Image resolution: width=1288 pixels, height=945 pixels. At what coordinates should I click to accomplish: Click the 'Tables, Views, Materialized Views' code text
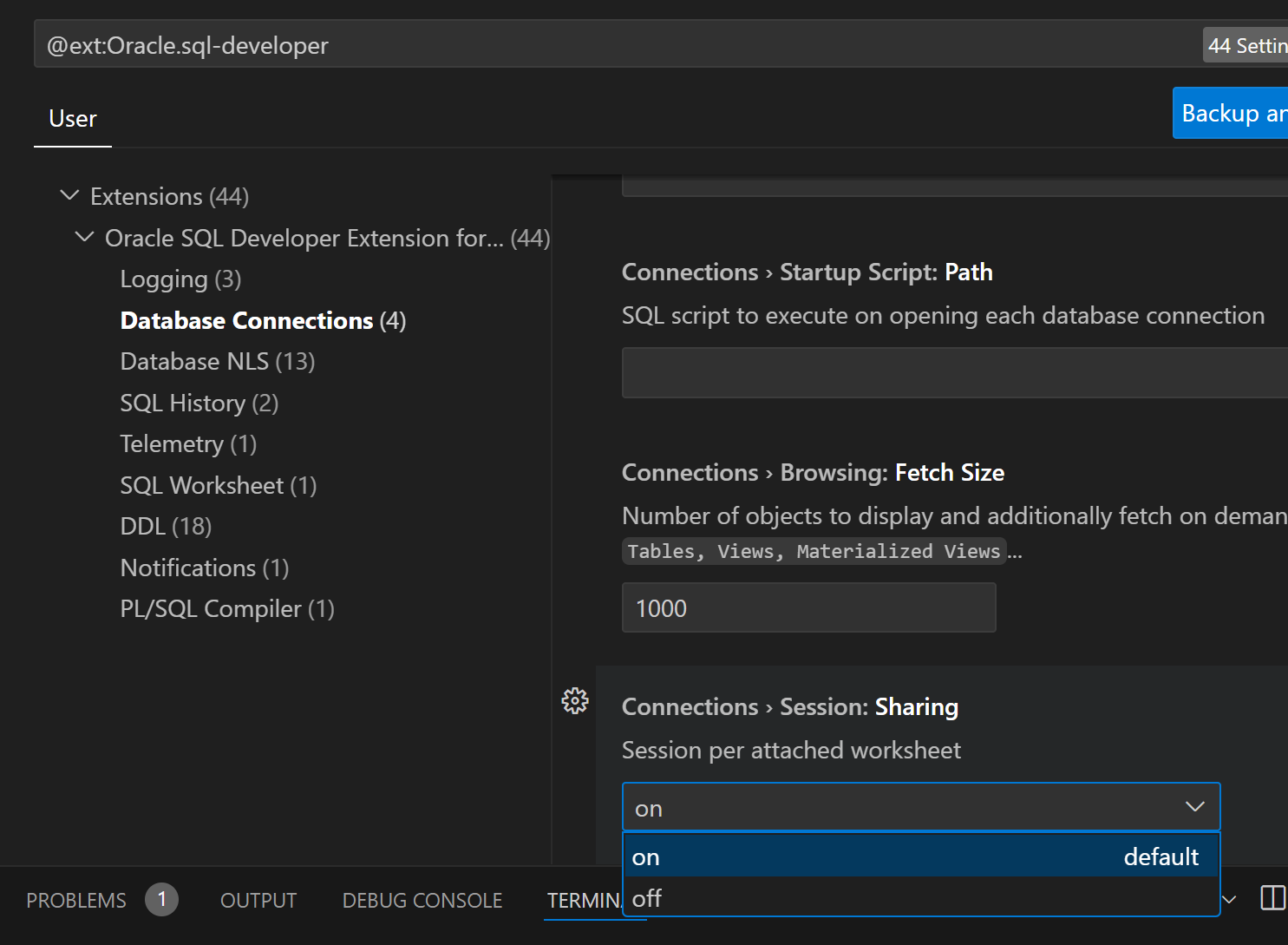pyautogui.click(x=814, y=551)
